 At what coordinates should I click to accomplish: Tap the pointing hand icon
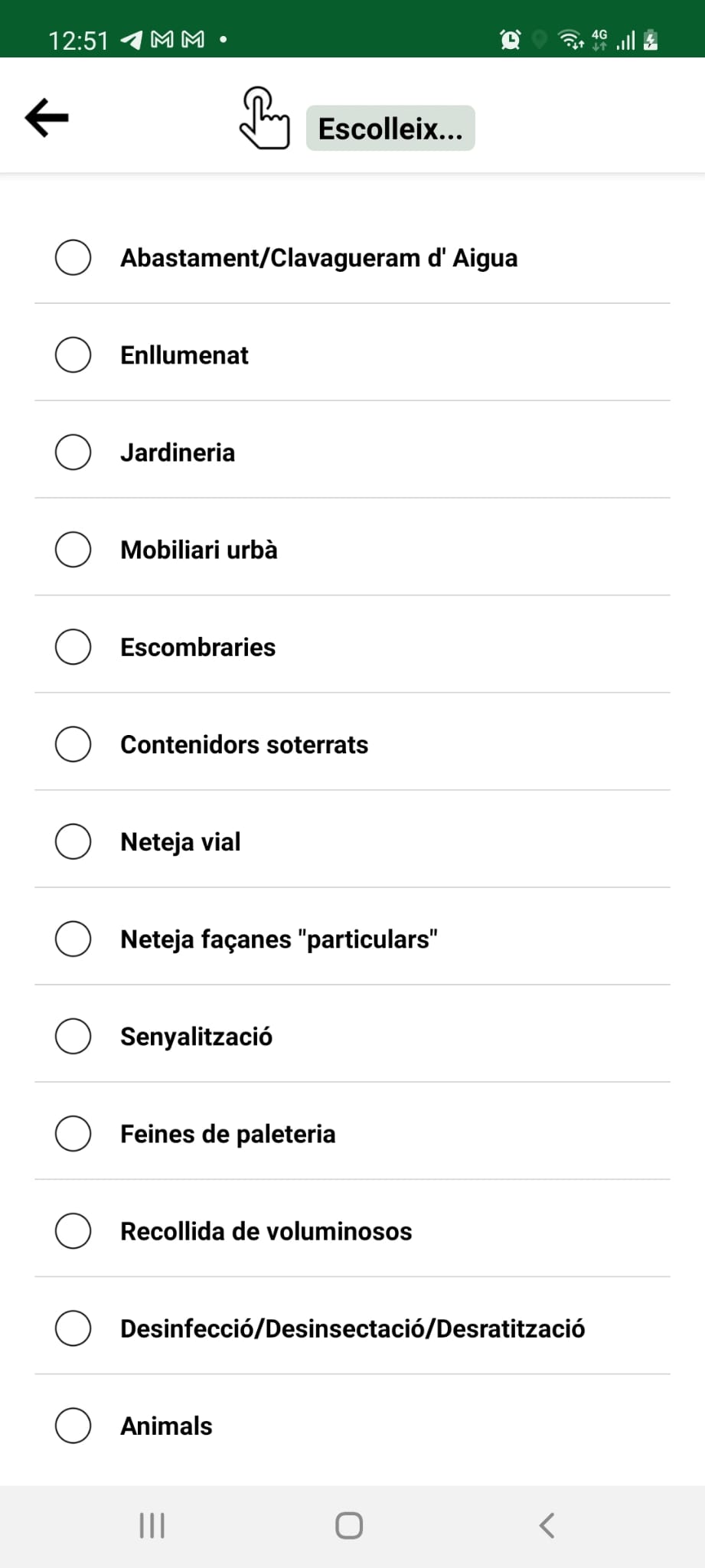click(264, 119)
